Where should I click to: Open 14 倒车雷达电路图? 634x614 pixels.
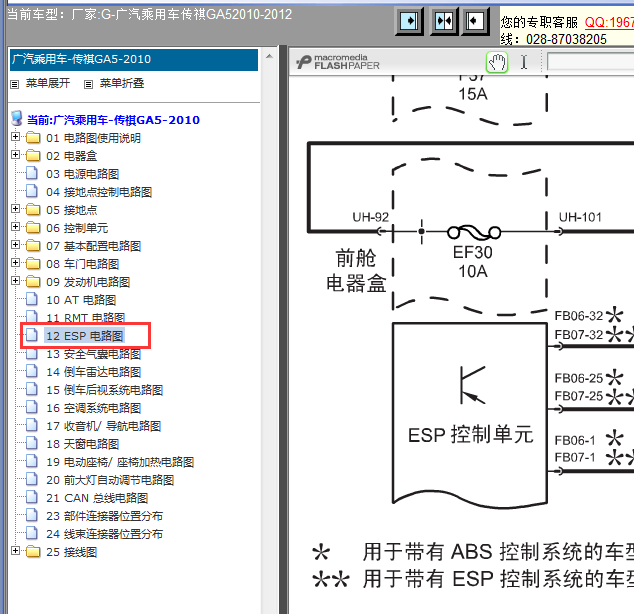(93, 372)
